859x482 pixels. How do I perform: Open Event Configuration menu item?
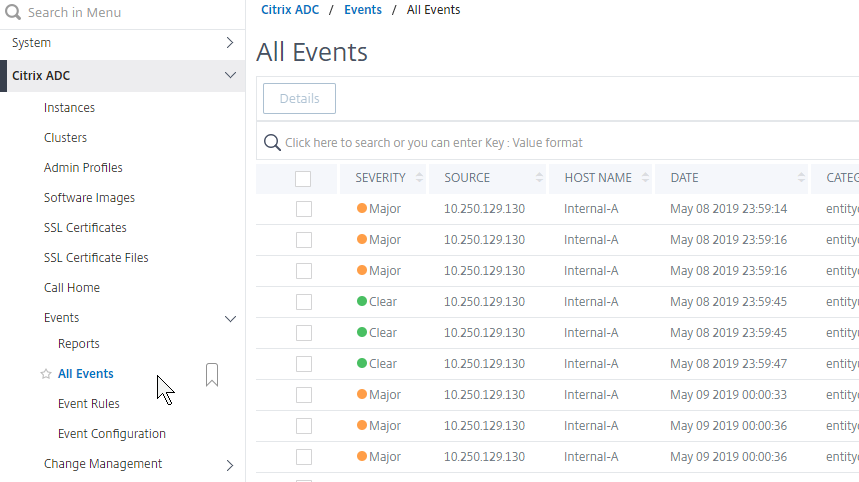point(112,434)
